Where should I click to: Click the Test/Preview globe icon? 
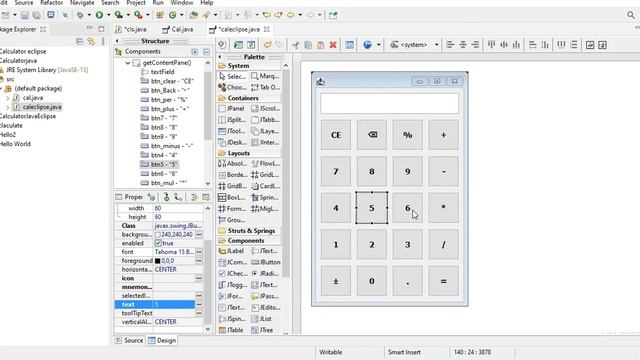[367, 45]
